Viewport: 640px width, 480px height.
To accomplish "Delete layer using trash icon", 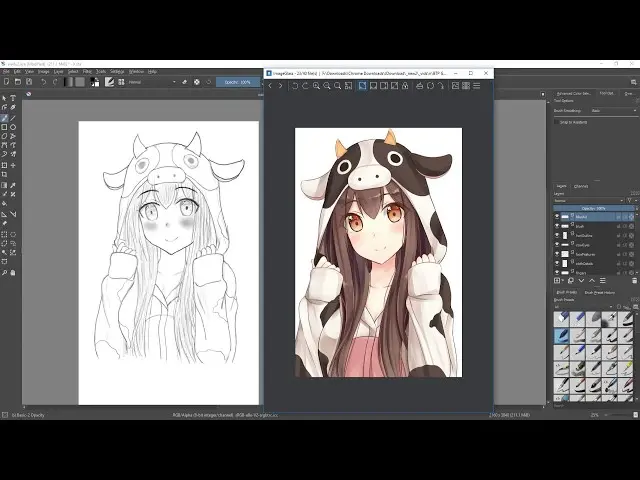I will coord(634,280).
